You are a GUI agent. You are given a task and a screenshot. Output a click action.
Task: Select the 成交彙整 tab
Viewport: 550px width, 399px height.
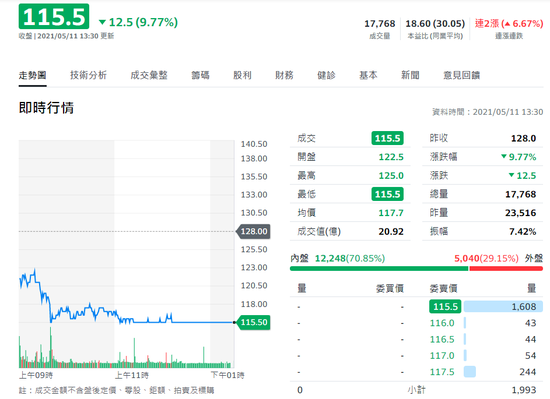(149, 75)
